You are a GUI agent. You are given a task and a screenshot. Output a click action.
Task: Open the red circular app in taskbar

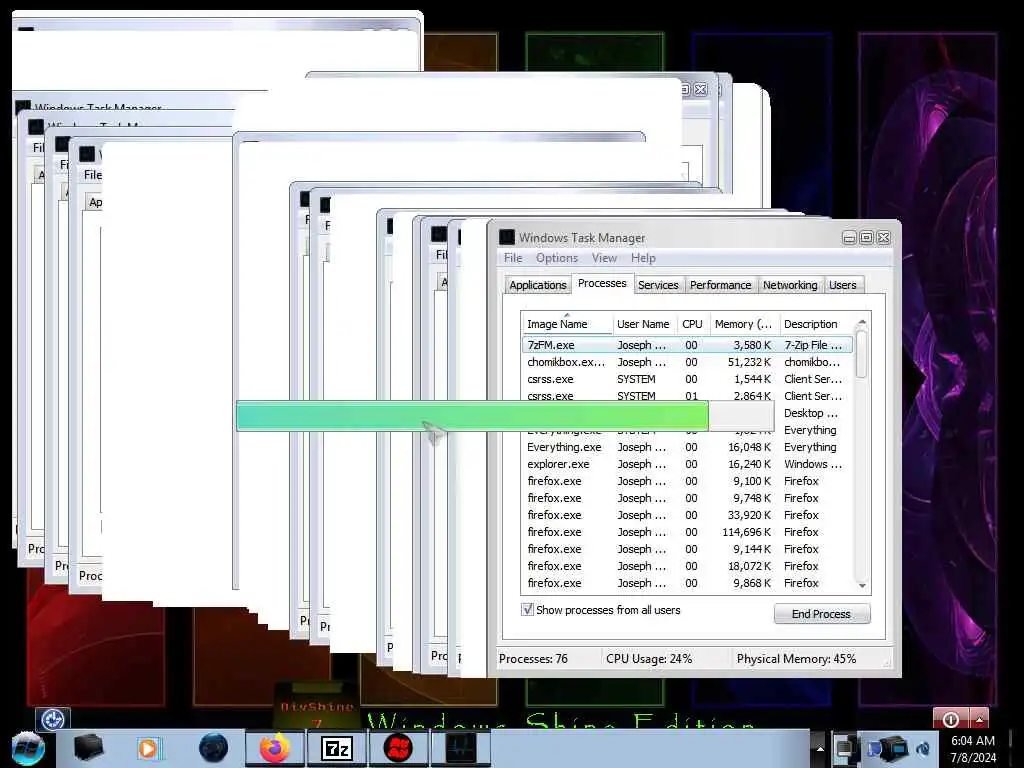tap(398, 748)
